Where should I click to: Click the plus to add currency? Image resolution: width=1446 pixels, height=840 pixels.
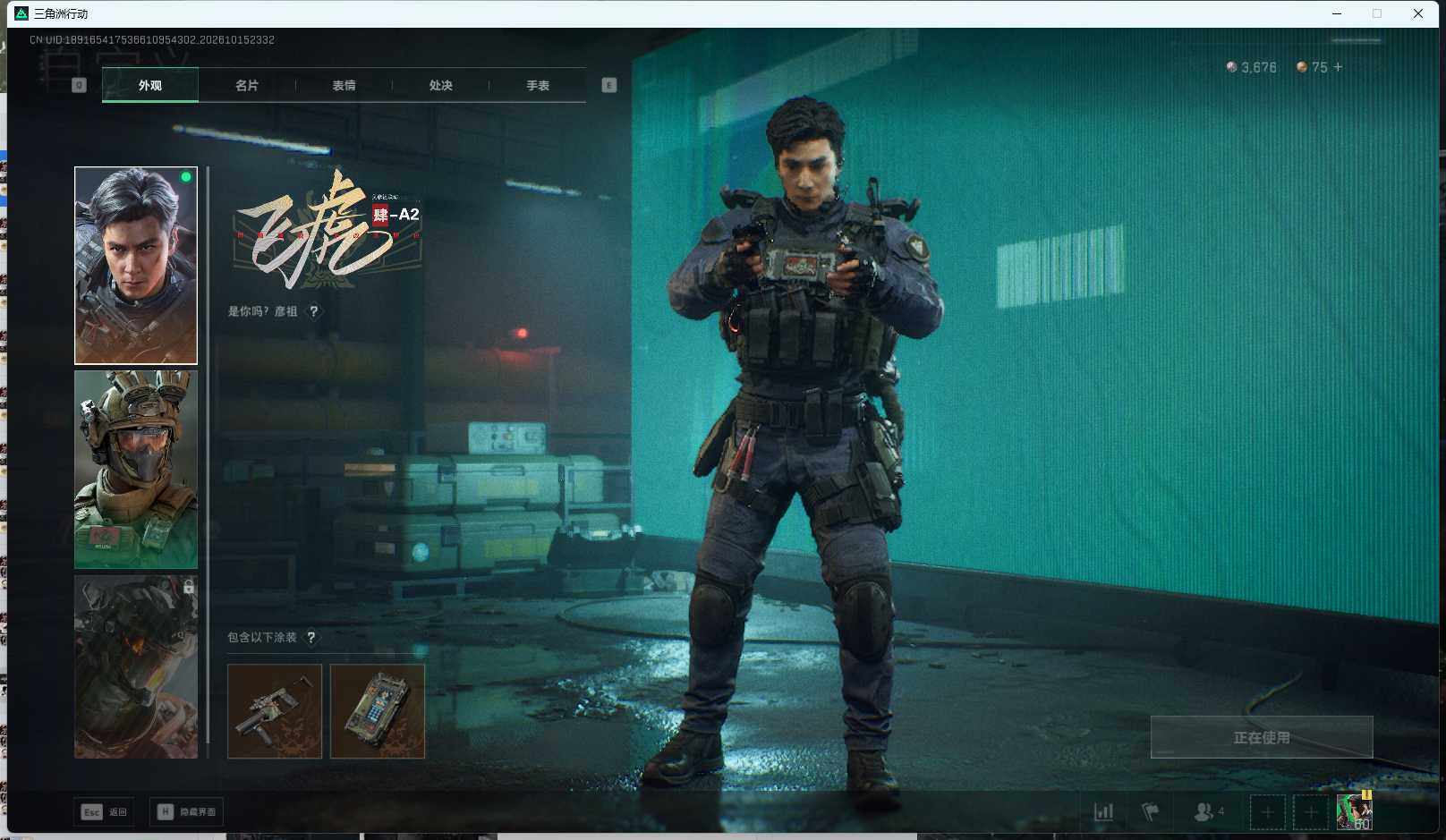pyautogui.click(x=1338, y=67)
